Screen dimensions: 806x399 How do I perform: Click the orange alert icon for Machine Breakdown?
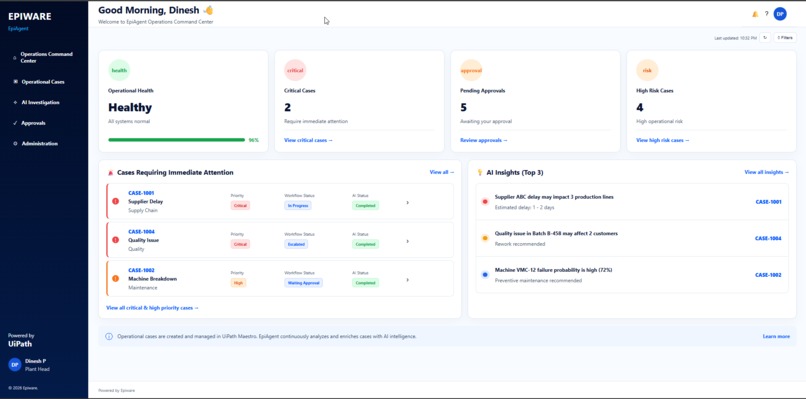click(116, 278)
